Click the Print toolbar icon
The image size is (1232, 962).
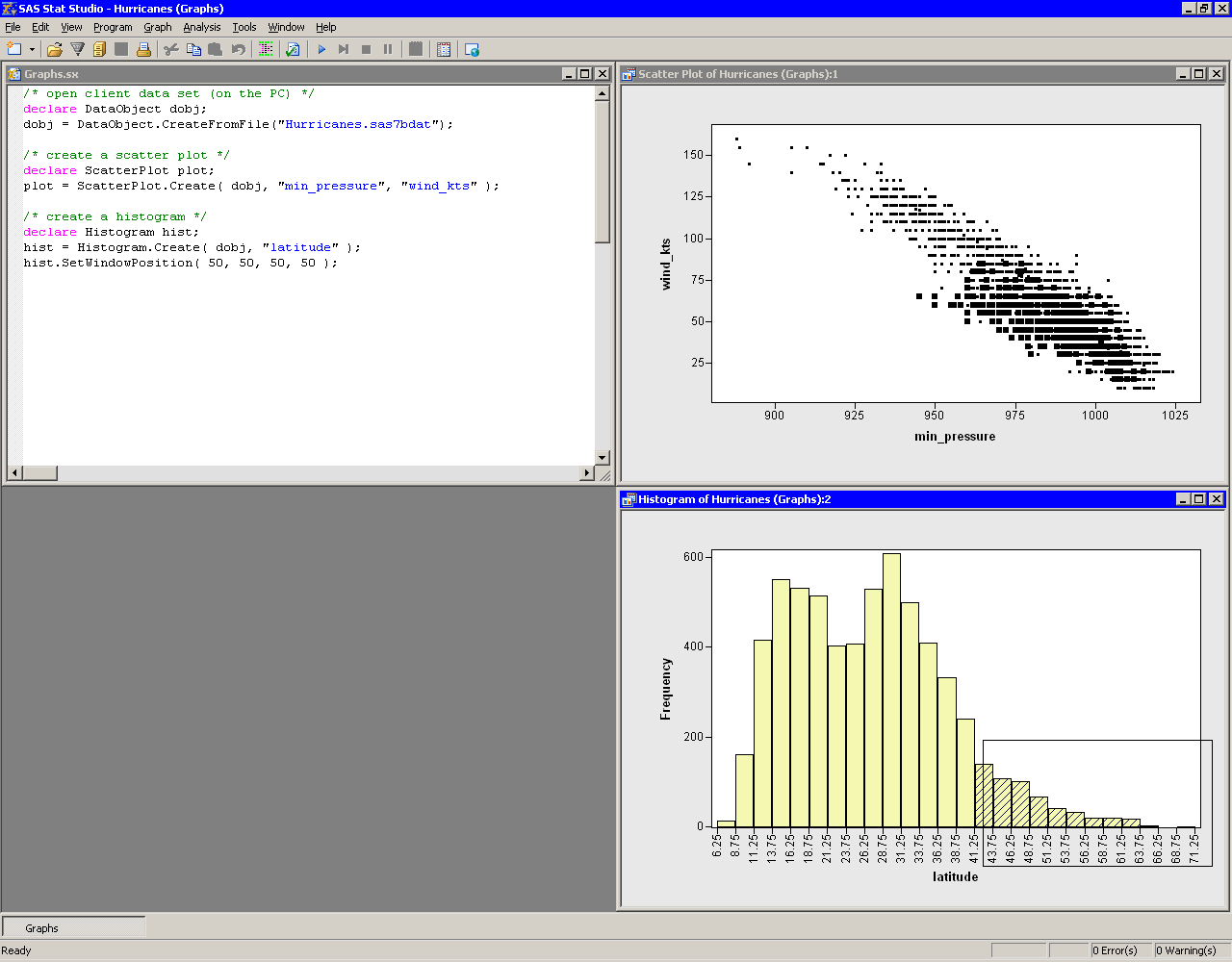(143, 49)
